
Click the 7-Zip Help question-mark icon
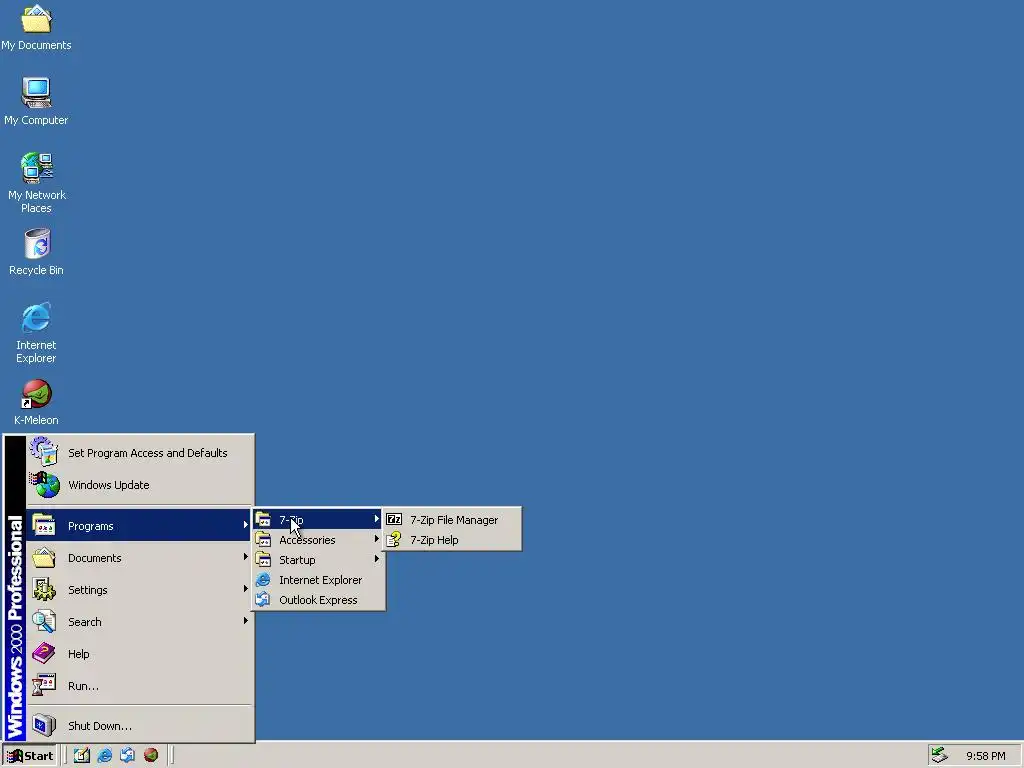click(394, 539)
